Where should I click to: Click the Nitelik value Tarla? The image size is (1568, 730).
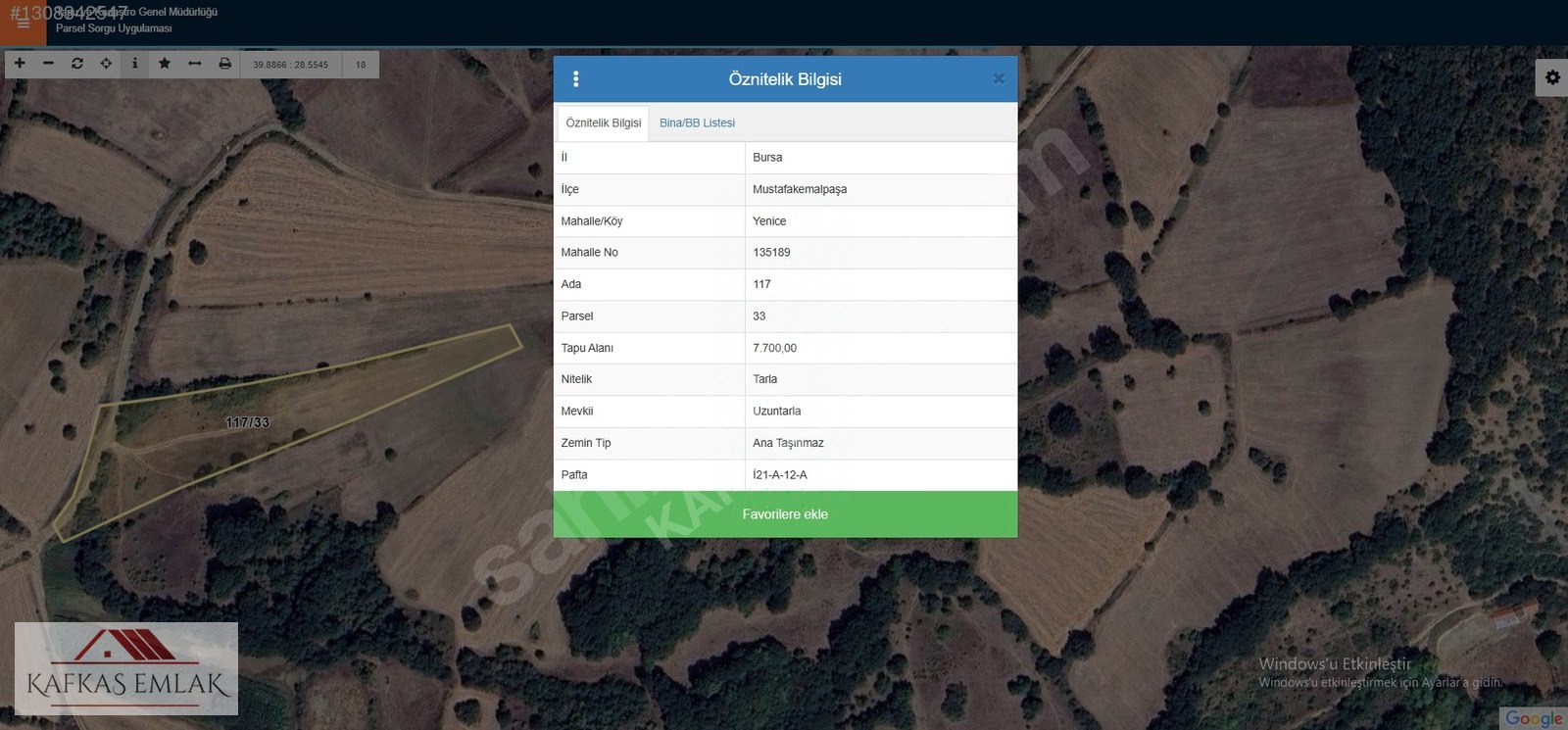pos(764,379)
